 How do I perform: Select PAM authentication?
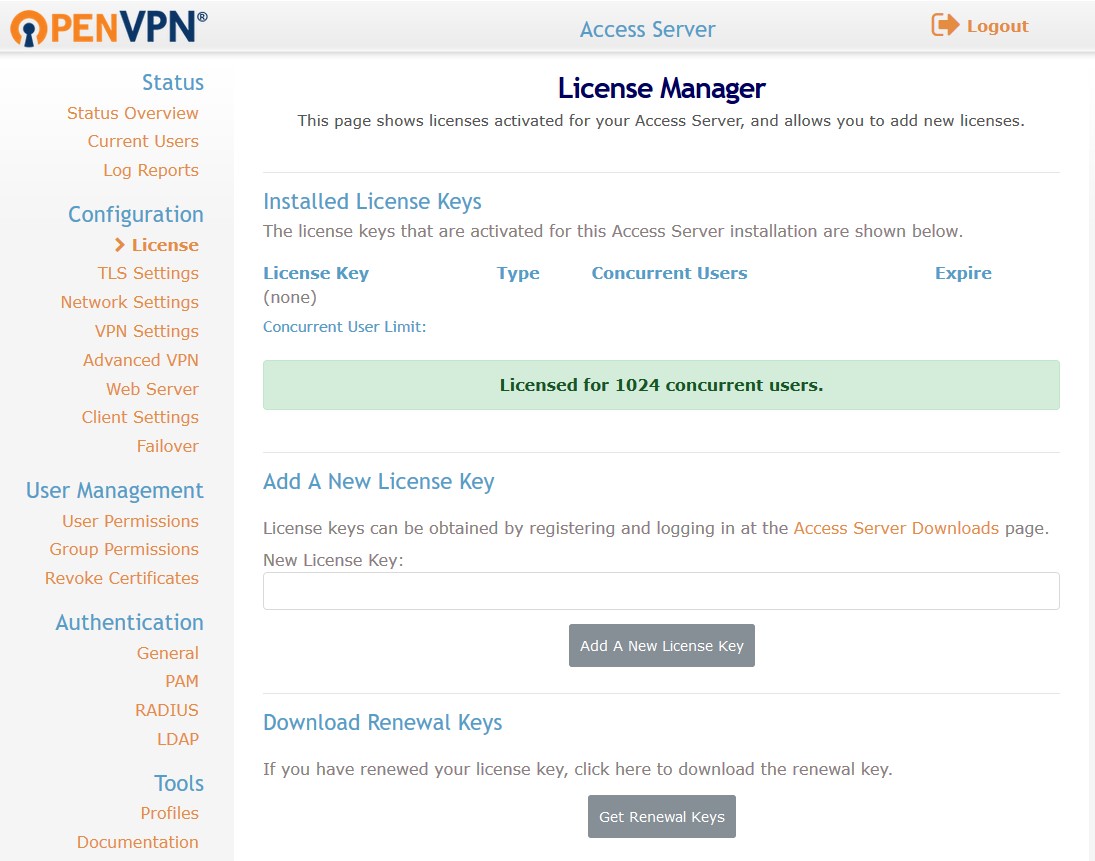[182, 681]
